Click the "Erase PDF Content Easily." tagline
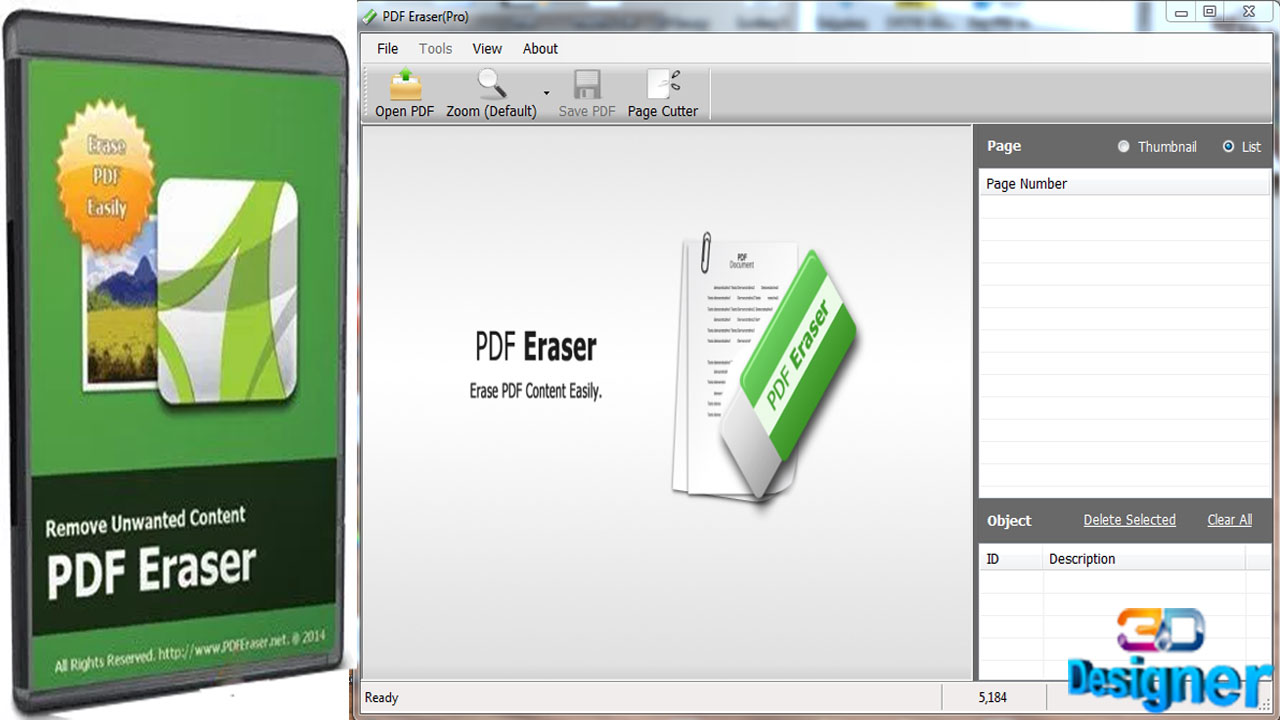 pos(536,391)
